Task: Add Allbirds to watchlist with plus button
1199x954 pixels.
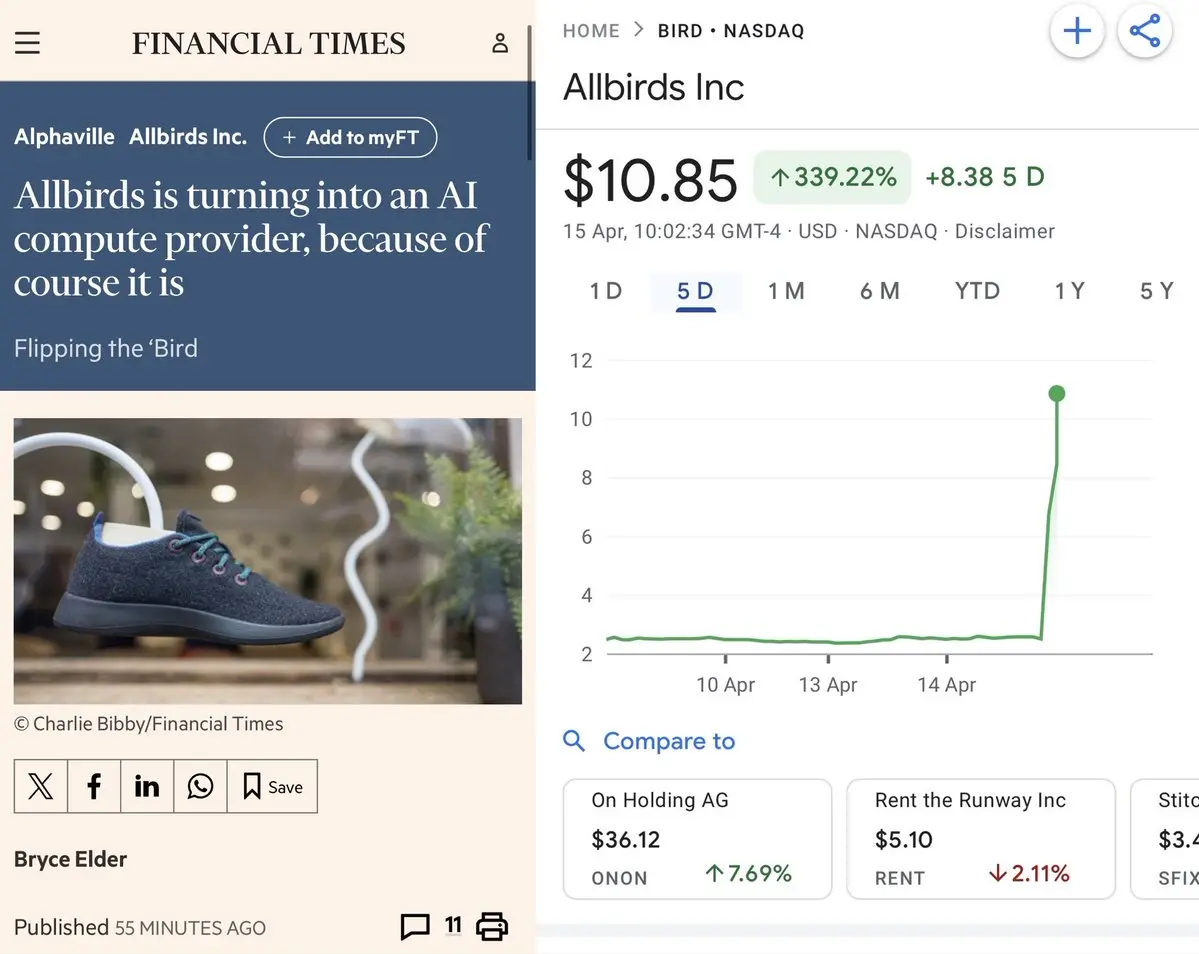Action: tap(1076, 31)
